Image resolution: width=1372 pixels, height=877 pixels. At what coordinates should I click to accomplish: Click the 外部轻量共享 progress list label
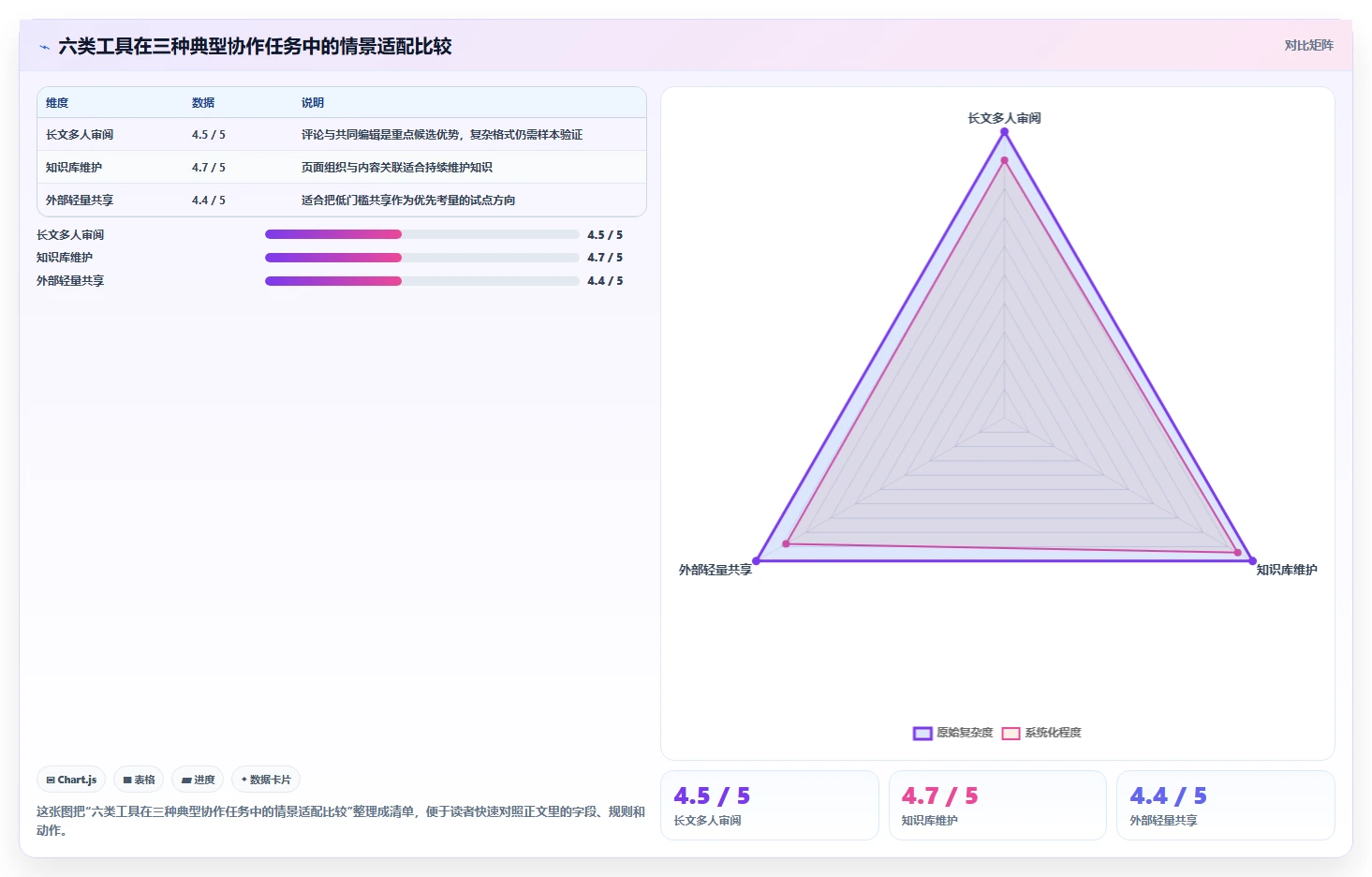pos(70,281)
